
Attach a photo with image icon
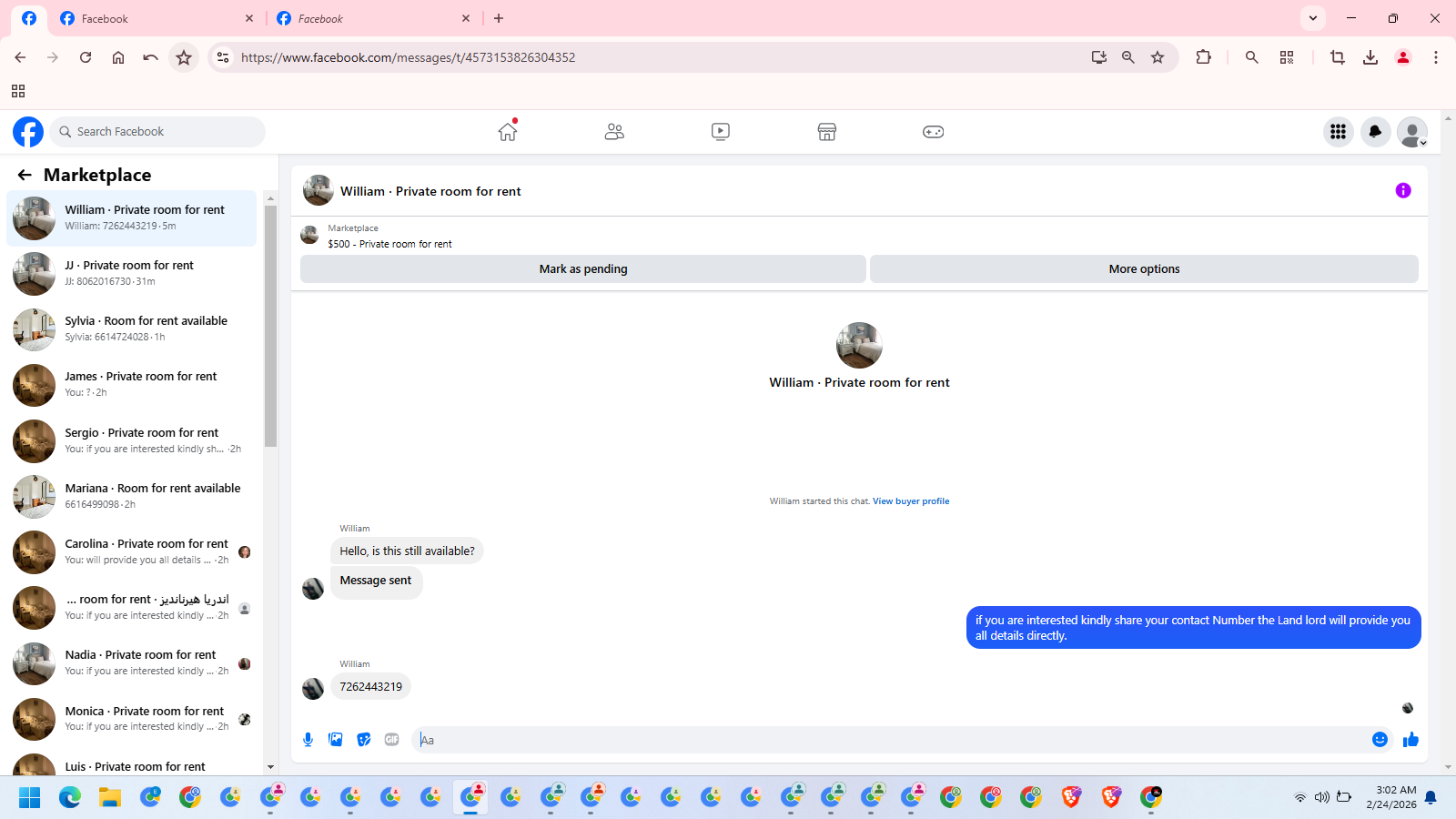pyautogui.click(x=336, y=740)
